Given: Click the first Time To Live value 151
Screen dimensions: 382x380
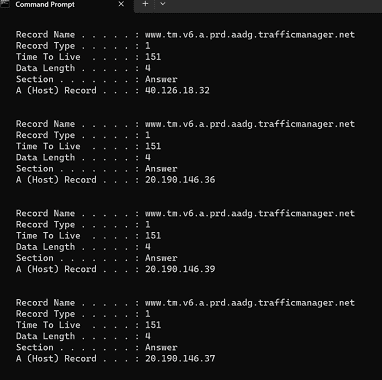Looking at the screenshot, I should tap(153, 57).
